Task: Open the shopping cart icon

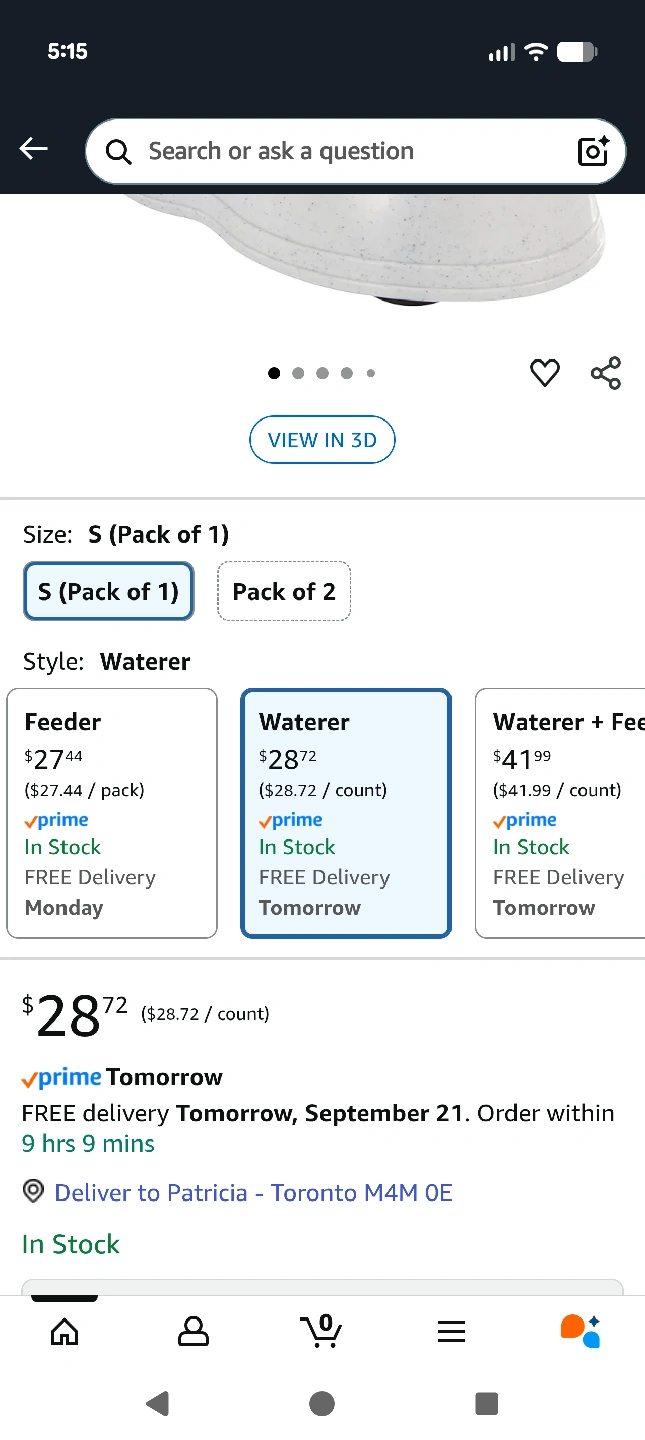Action: (x=321, y=1330)
